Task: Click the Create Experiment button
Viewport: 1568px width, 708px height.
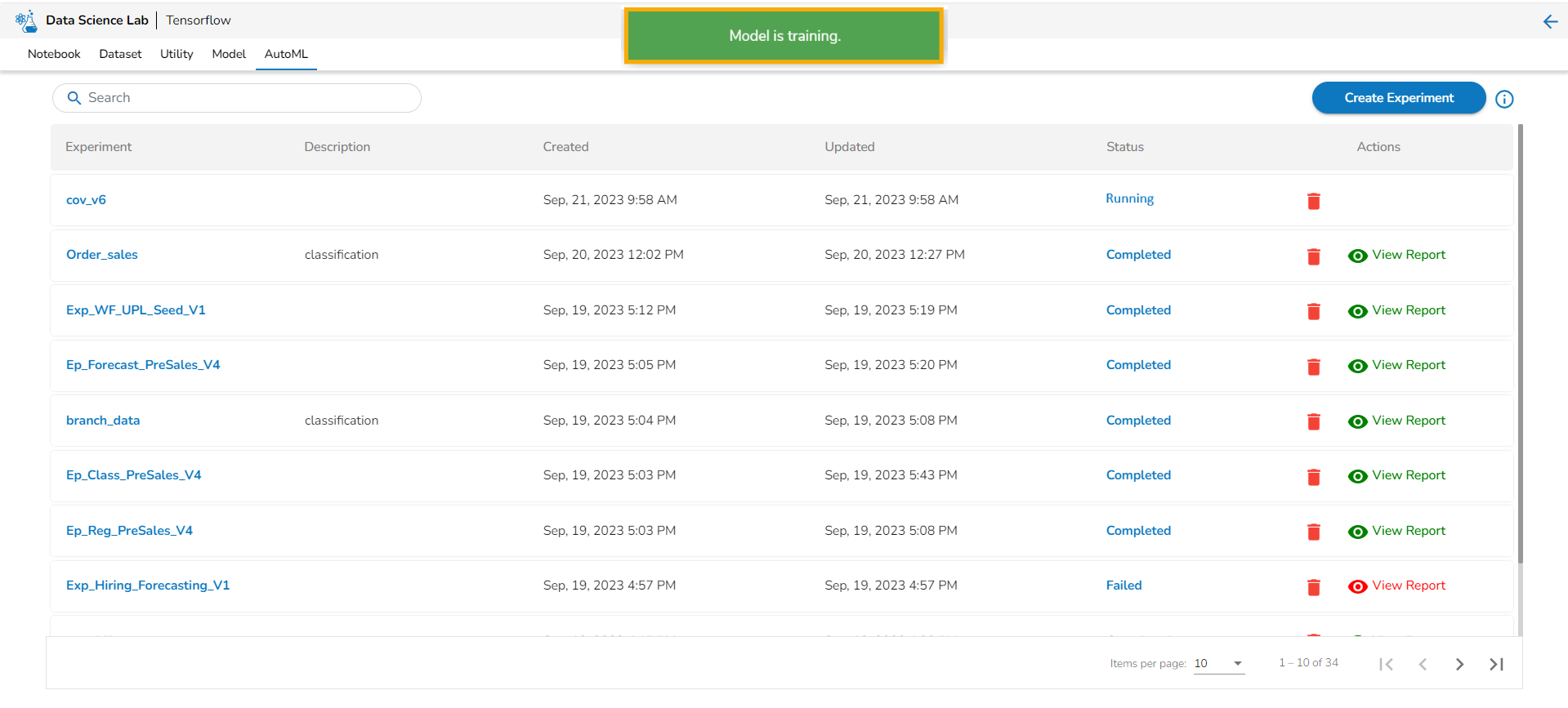Action: (1398, 98)
